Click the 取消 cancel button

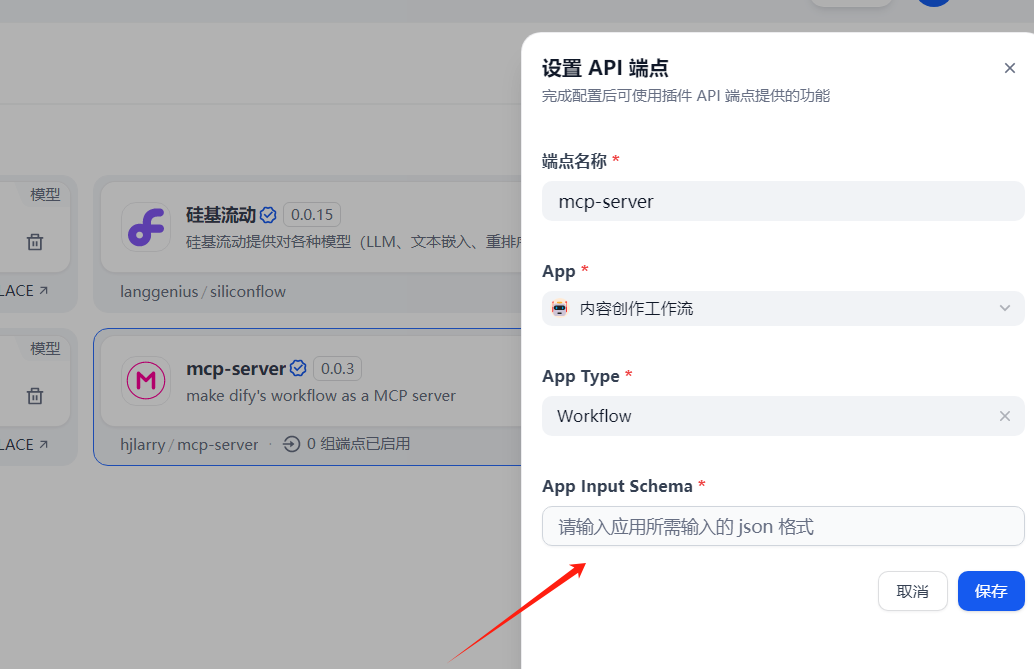tap(912, 591)
